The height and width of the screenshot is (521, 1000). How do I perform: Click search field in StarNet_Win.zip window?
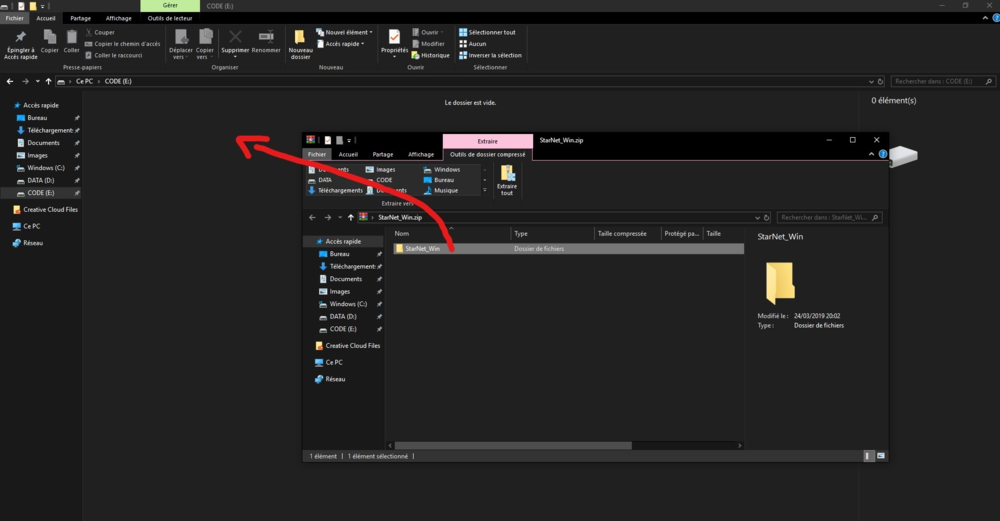point(830,217)
